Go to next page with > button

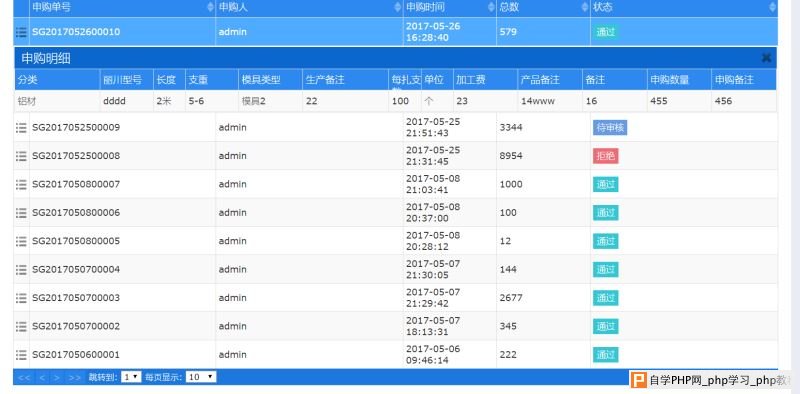point(57,378)
